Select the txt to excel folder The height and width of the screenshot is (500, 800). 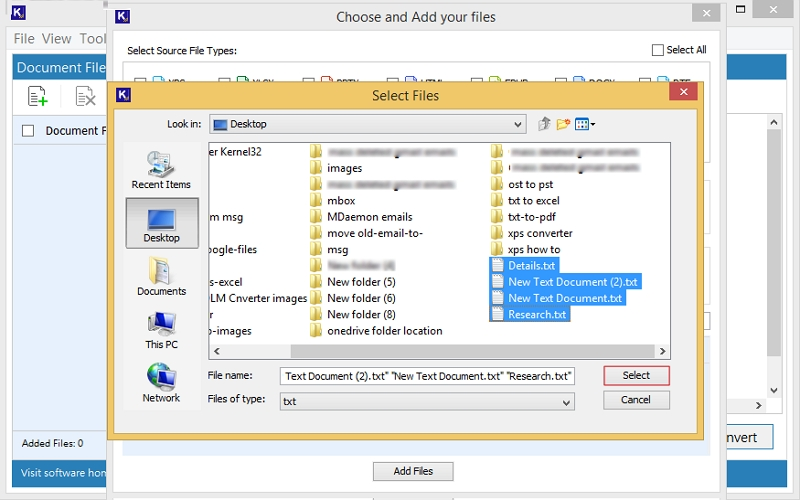pyautogui.click(x=525, y=201)
